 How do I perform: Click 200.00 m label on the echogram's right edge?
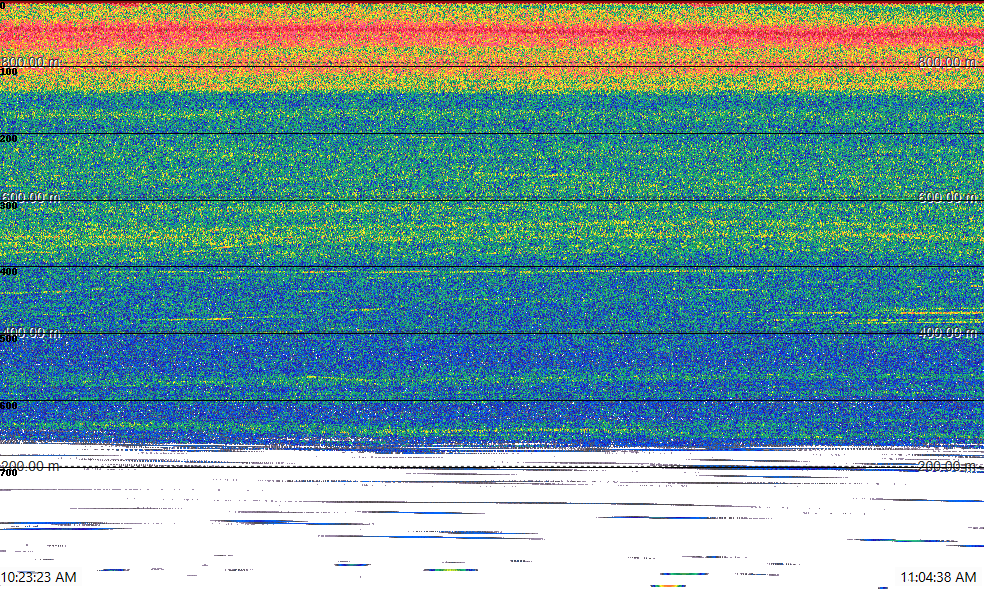pos(948,466)
